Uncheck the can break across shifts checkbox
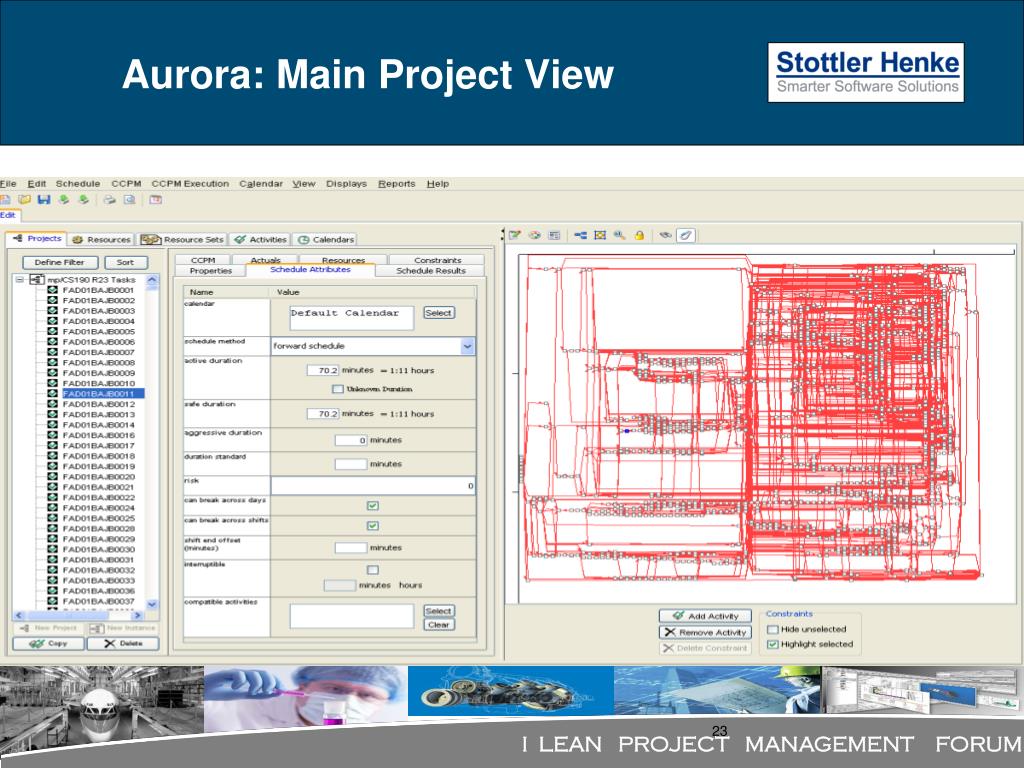The height and width of the screenshot is (768, 1024). point(372,526)
